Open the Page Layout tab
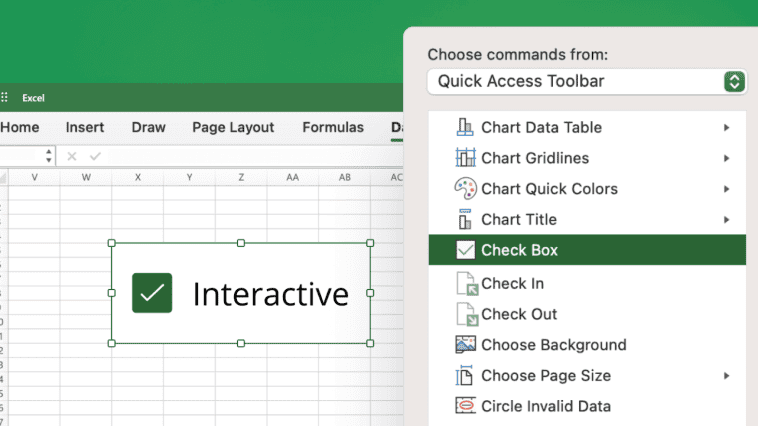This screenshot has width=758, height=426. [233, 127]
